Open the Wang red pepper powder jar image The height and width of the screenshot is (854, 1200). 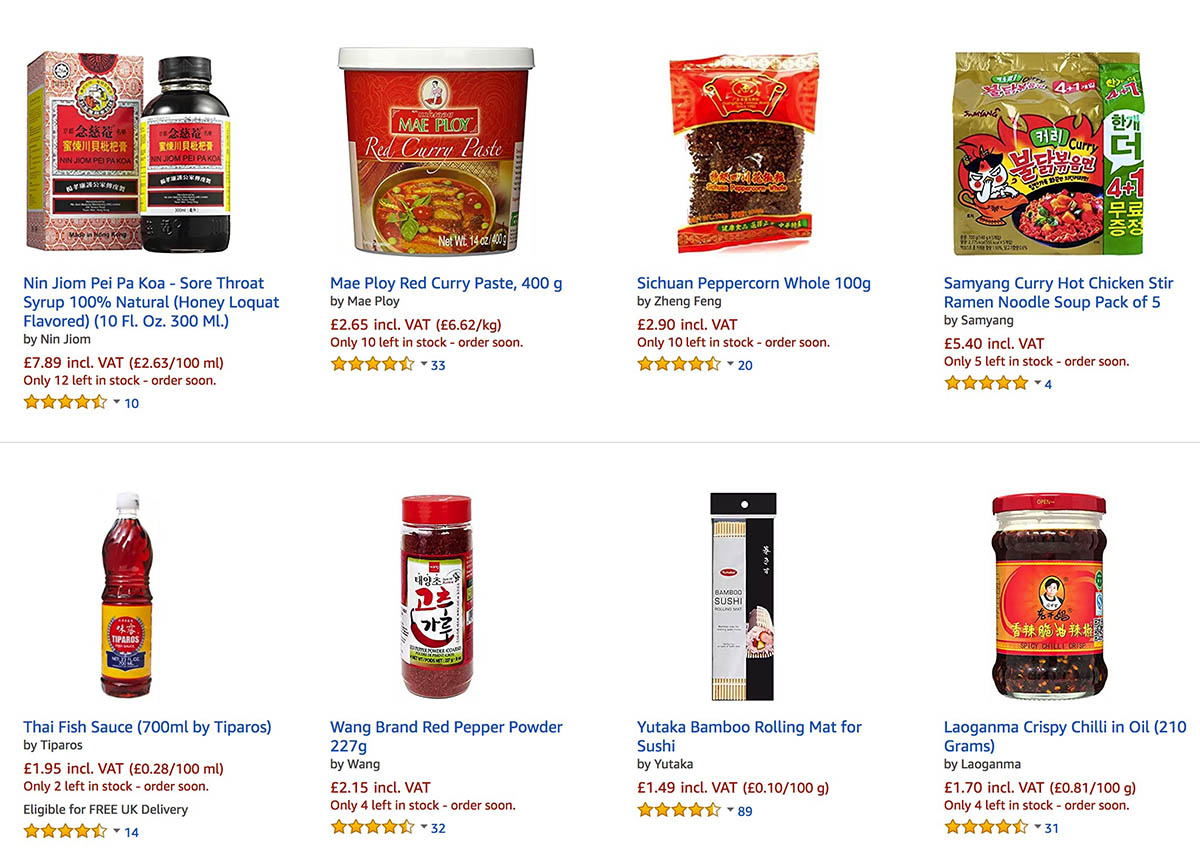tap(436, 596)
